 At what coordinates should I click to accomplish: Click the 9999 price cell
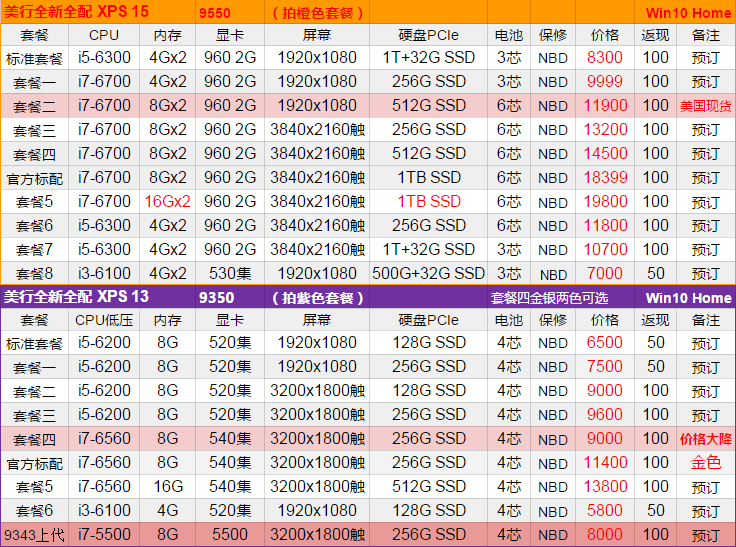pyautogui.click(x=605, y=81)
